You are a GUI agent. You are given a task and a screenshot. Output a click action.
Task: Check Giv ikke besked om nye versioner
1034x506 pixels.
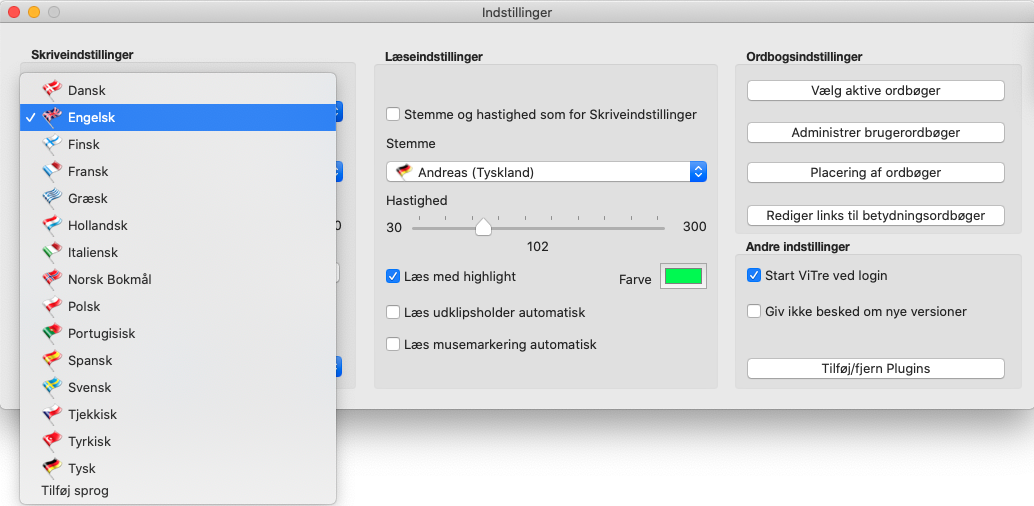coord(755,311)
